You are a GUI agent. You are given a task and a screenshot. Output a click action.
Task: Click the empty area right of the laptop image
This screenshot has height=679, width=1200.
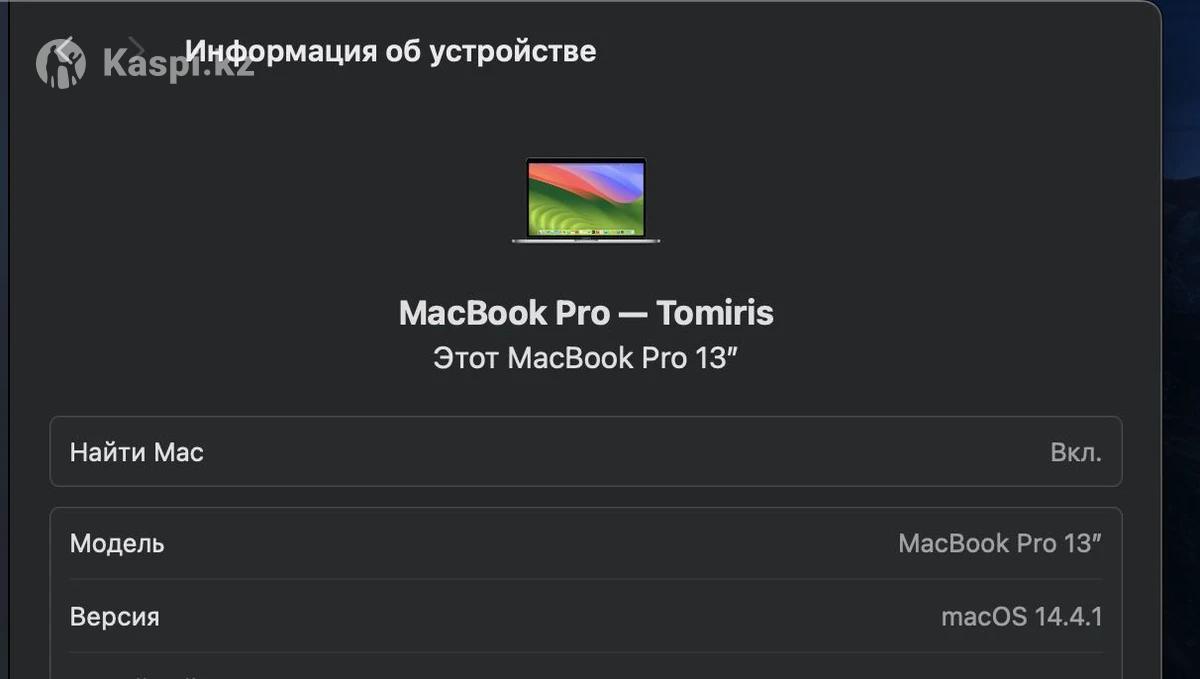pyautogui.click(x=850, y=200)
